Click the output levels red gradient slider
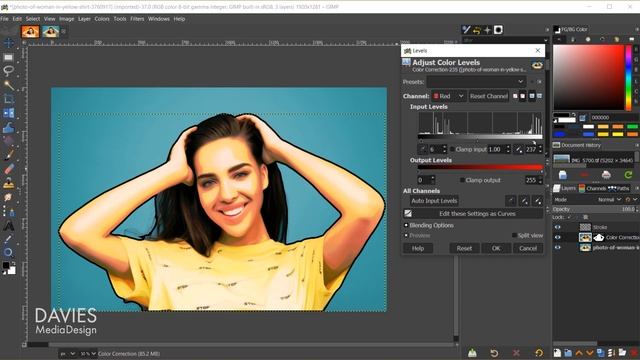 coord(480,168)
